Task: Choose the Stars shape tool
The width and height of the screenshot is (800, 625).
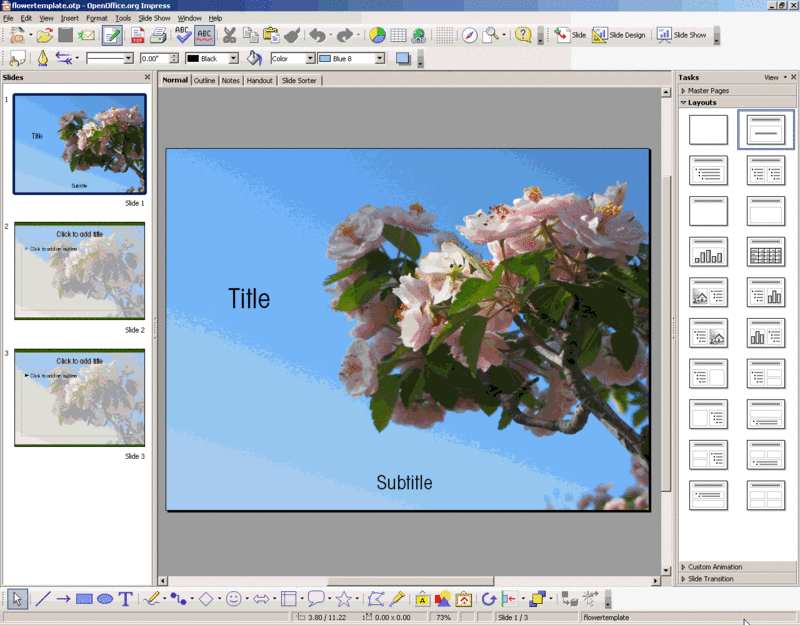Action: 343,598
